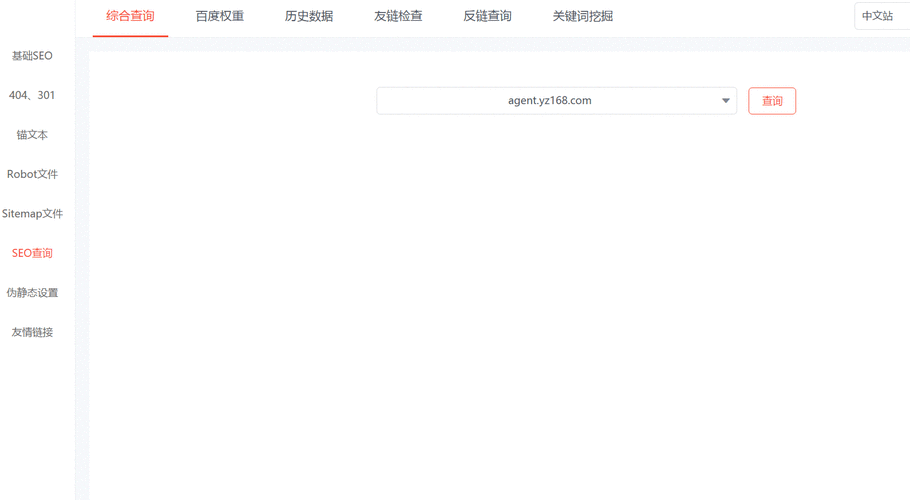
Task: Expand the domain dropdown arrow
Action: click(x=726, y=101)
